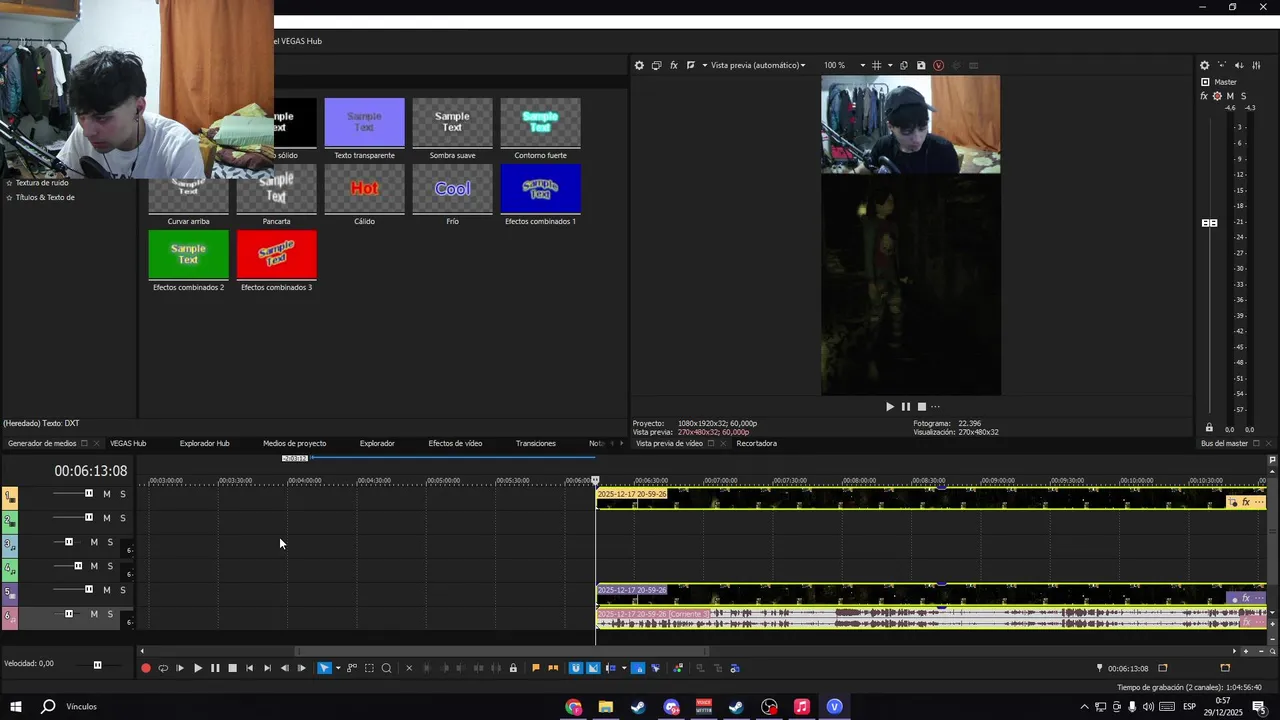1280x720 pixels.
Task: Solo the Master bus
Action: [1243, 96]
